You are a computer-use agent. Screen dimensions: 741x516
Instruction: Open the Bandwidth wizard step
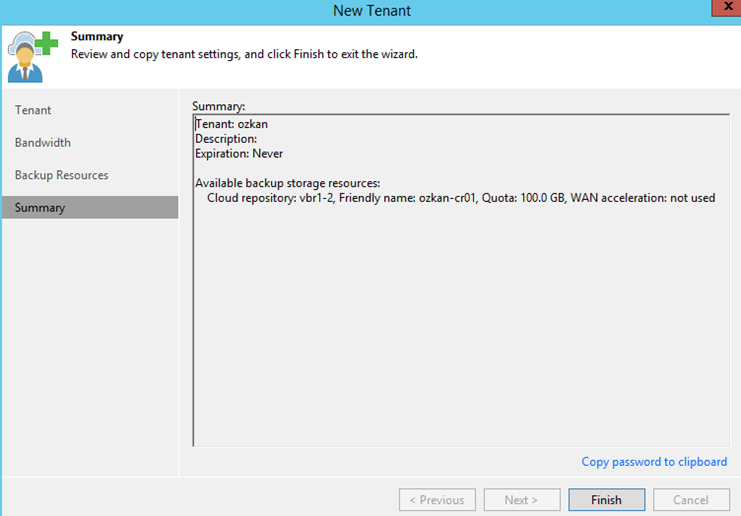pyautogui.click(x=43, y=143)
